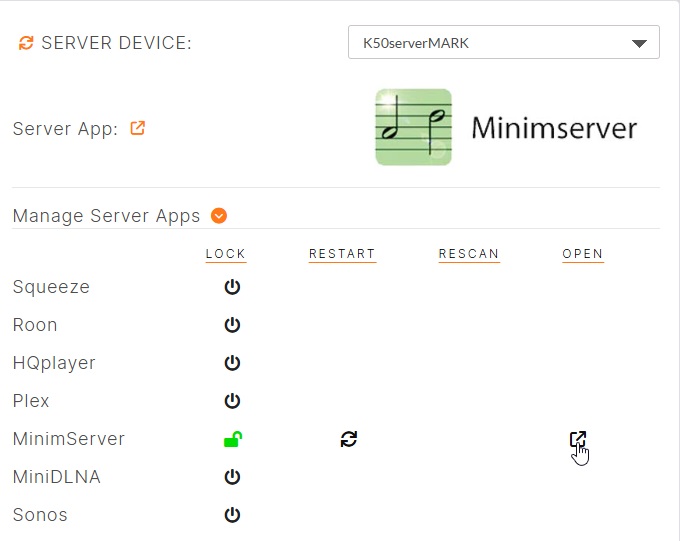Click the Minimserver logo image
Viewport: 680px width, 541px height.
(413, 128)
